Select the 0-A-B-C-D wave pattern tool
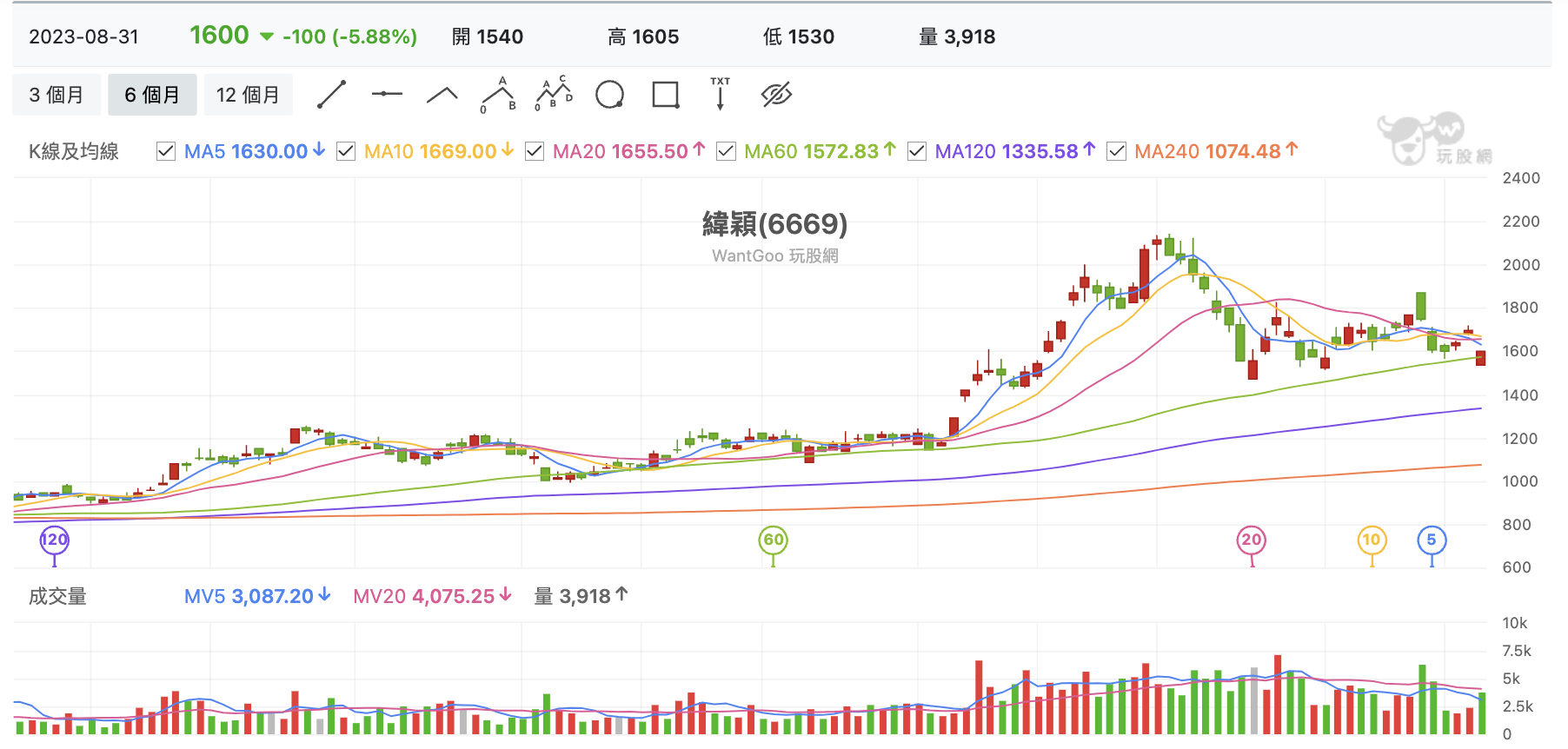The width and height of the screenshot is (1568, 749). [x=554, y=94]
